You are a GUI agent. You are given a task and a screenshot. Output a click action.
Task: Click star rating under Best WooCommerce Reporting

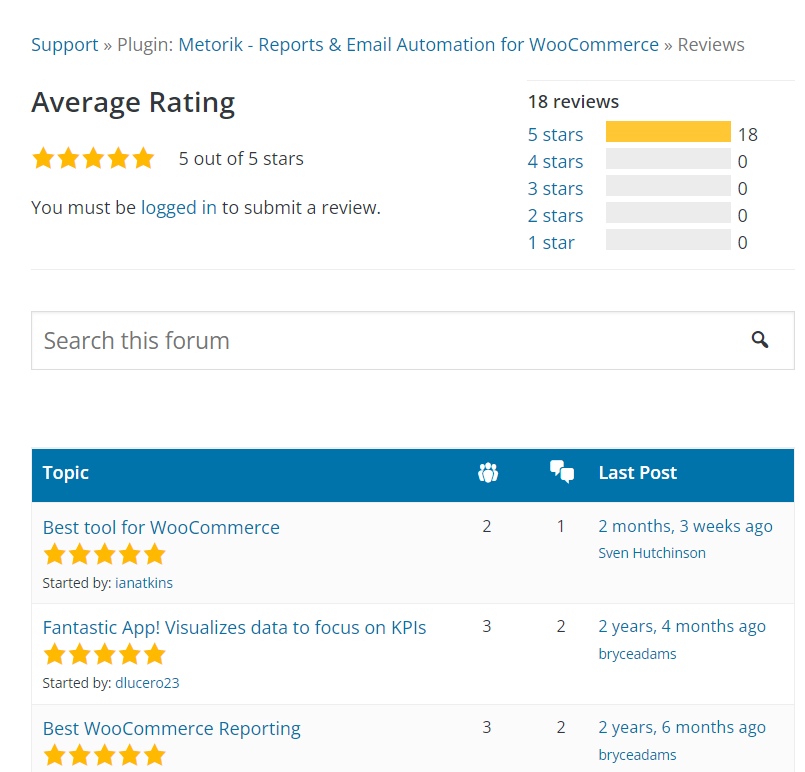(104, 756)
